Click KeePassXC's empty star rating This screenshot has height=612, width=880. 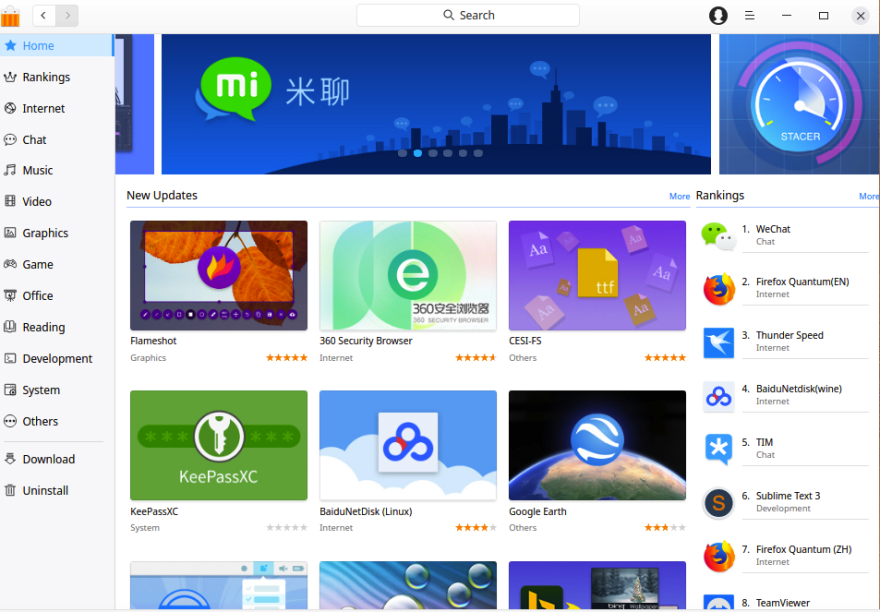tap(287, 527)
